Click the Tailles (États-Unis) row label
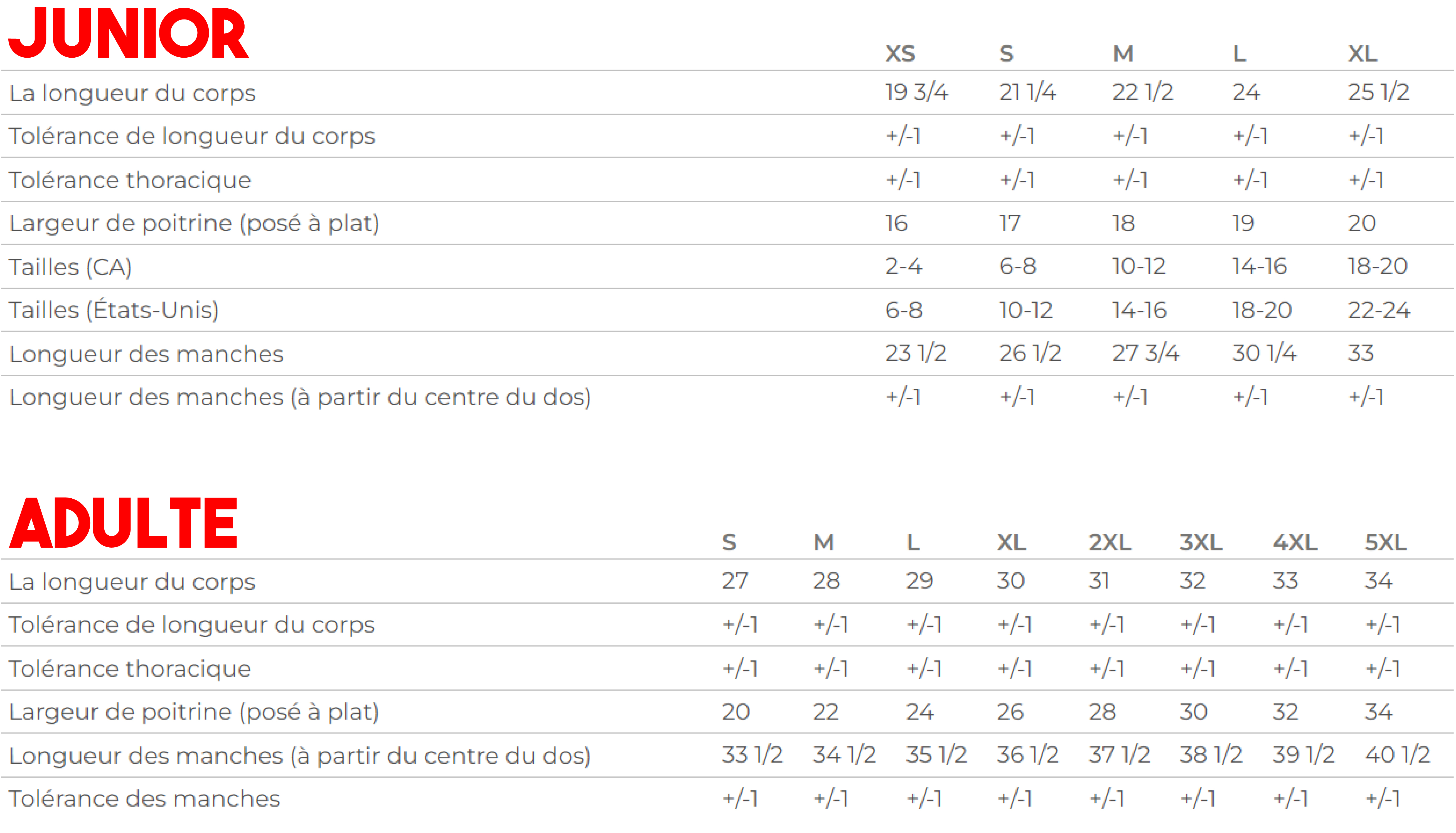The height and width of the screenshot is (833, 1456). [x=114, y=310]
